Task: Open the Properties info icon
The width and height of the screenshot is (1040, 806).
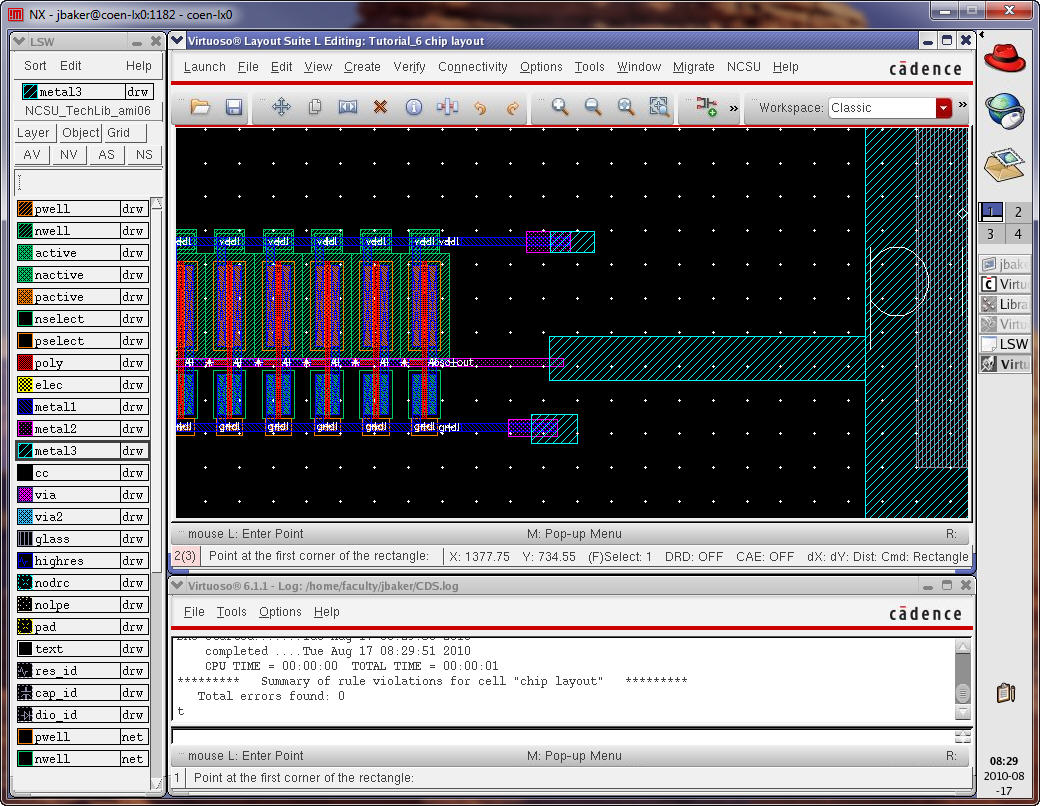Action: pyautogui.click(x=413, y=107)
